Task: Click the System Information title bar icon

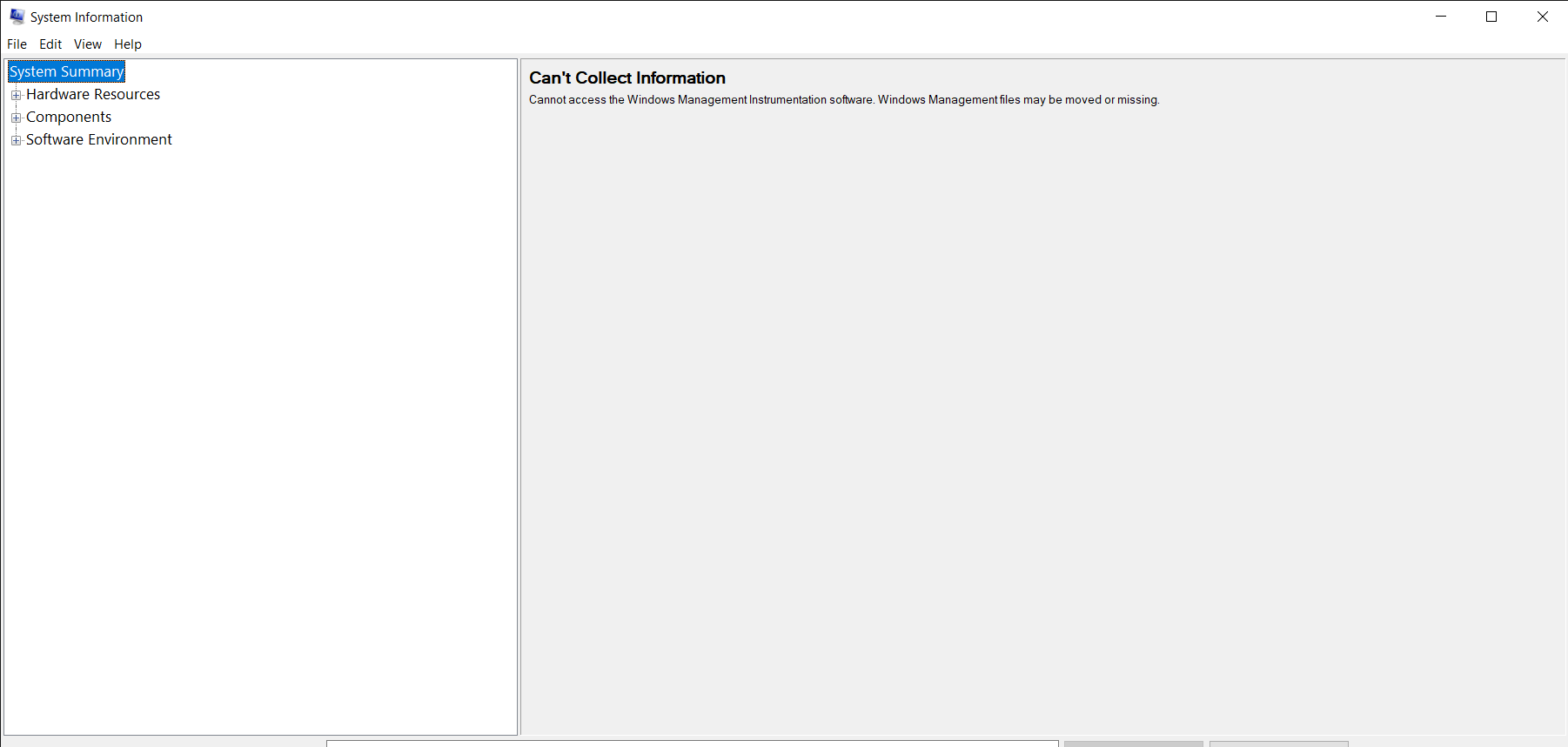Action: point(17,17)
